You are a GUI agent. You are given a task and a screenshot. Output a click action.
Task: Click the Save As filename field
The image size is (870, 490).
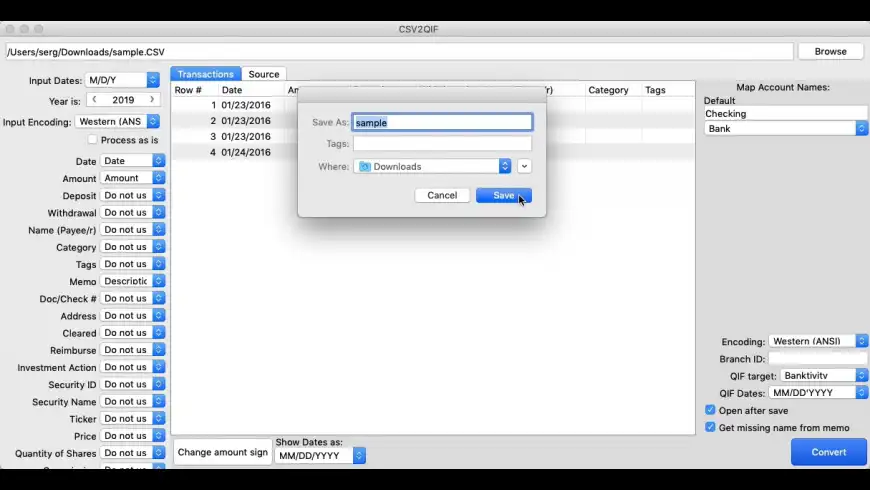coord(442,122)
